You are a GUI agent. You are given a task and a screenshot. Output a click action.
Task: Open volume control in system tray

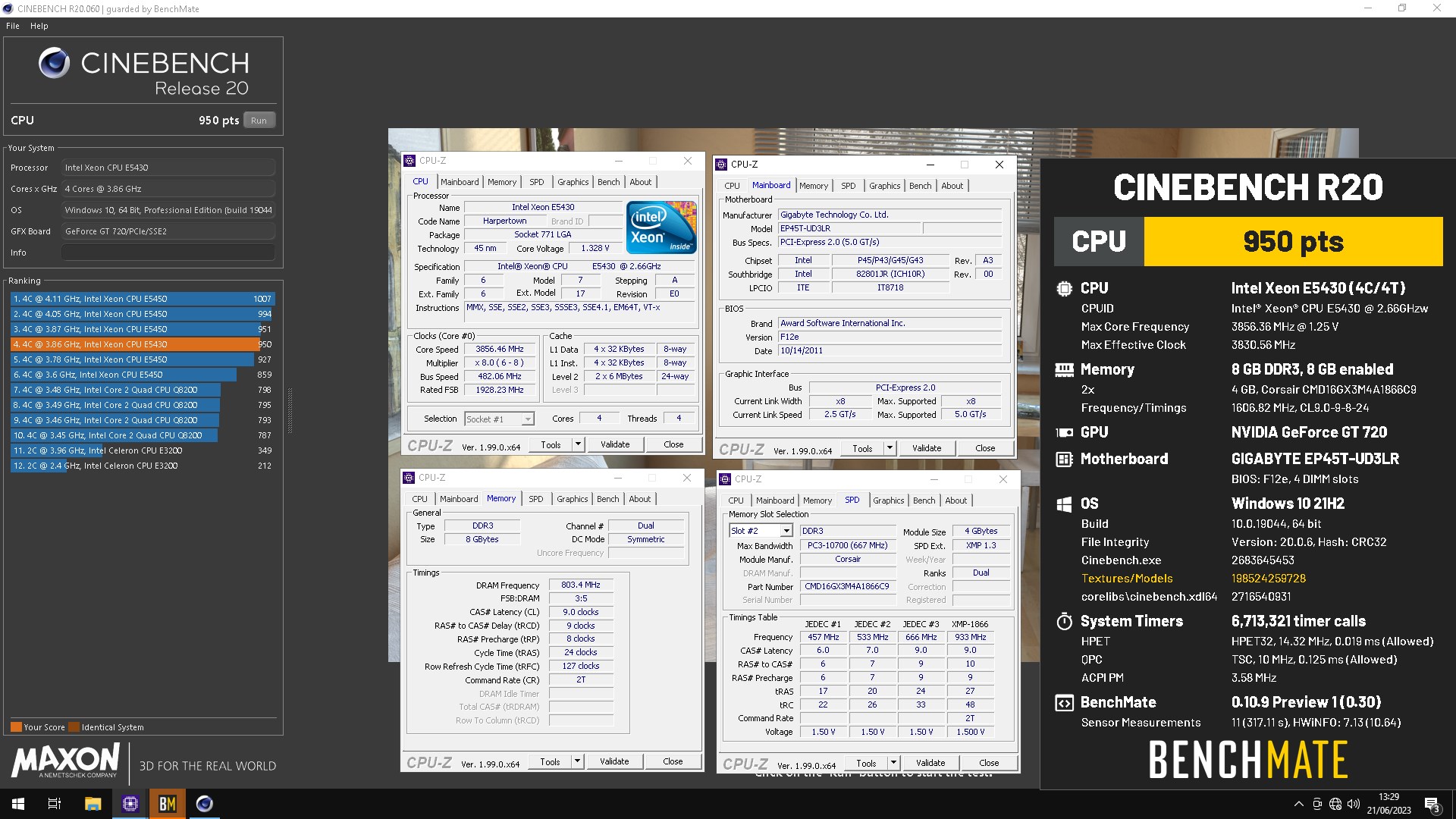coord(1354,804)
